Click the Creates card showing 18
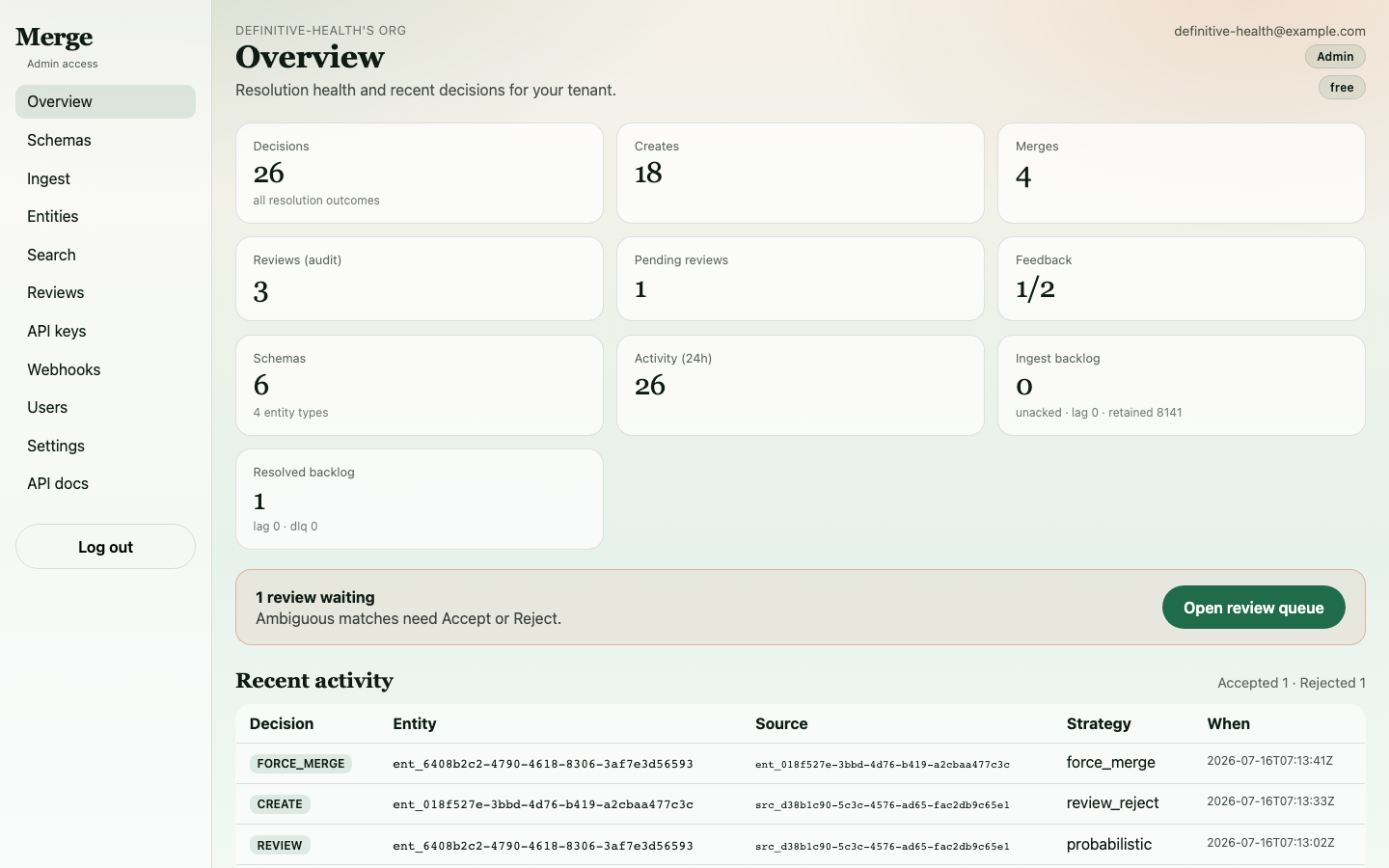Viewport: 1389px width, 868px height. pos(801,174)
